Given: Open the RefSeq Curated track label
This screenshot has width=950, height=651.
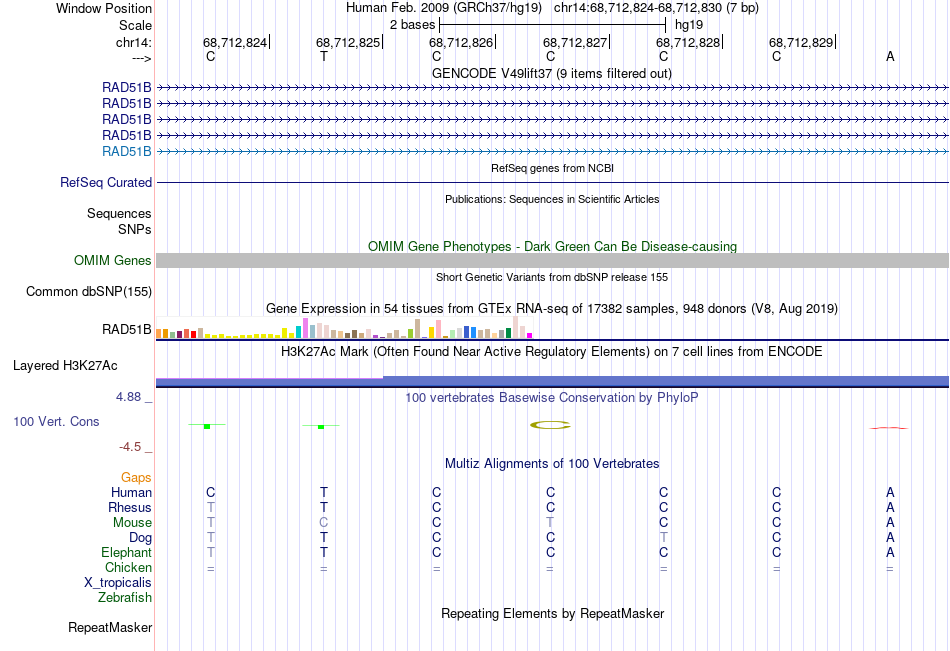Looking at the screenshot, I should (106, 182).
